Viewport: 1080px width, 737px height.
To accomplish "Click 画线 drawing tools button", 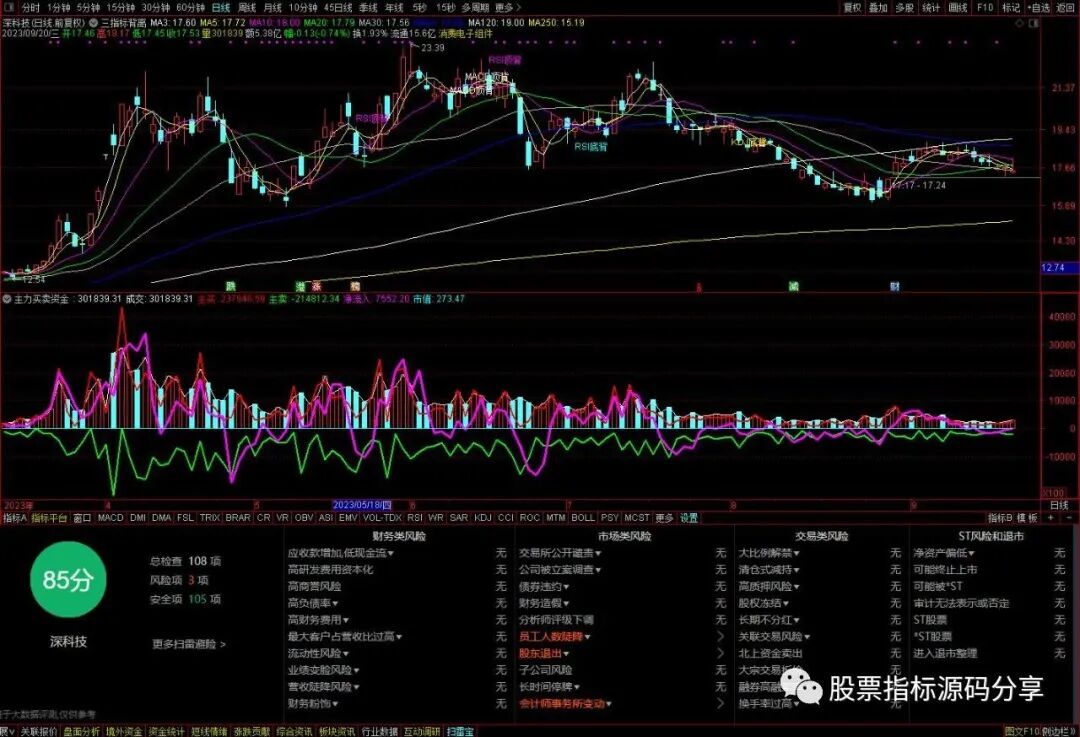I will pos(958,8).
